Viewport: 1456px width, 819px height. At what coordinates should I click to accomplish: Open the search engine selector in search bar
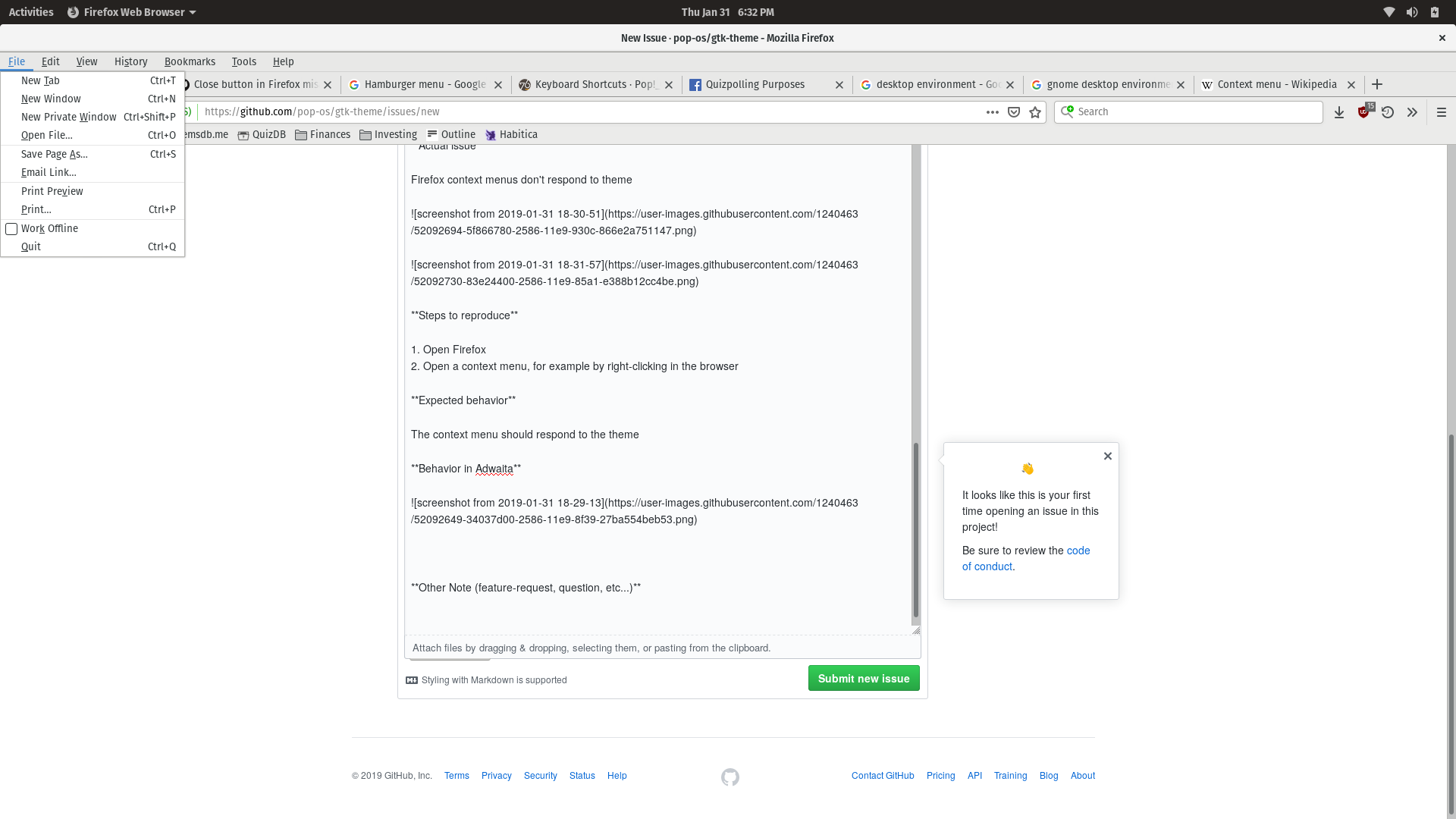click(x=1066, y=111)
